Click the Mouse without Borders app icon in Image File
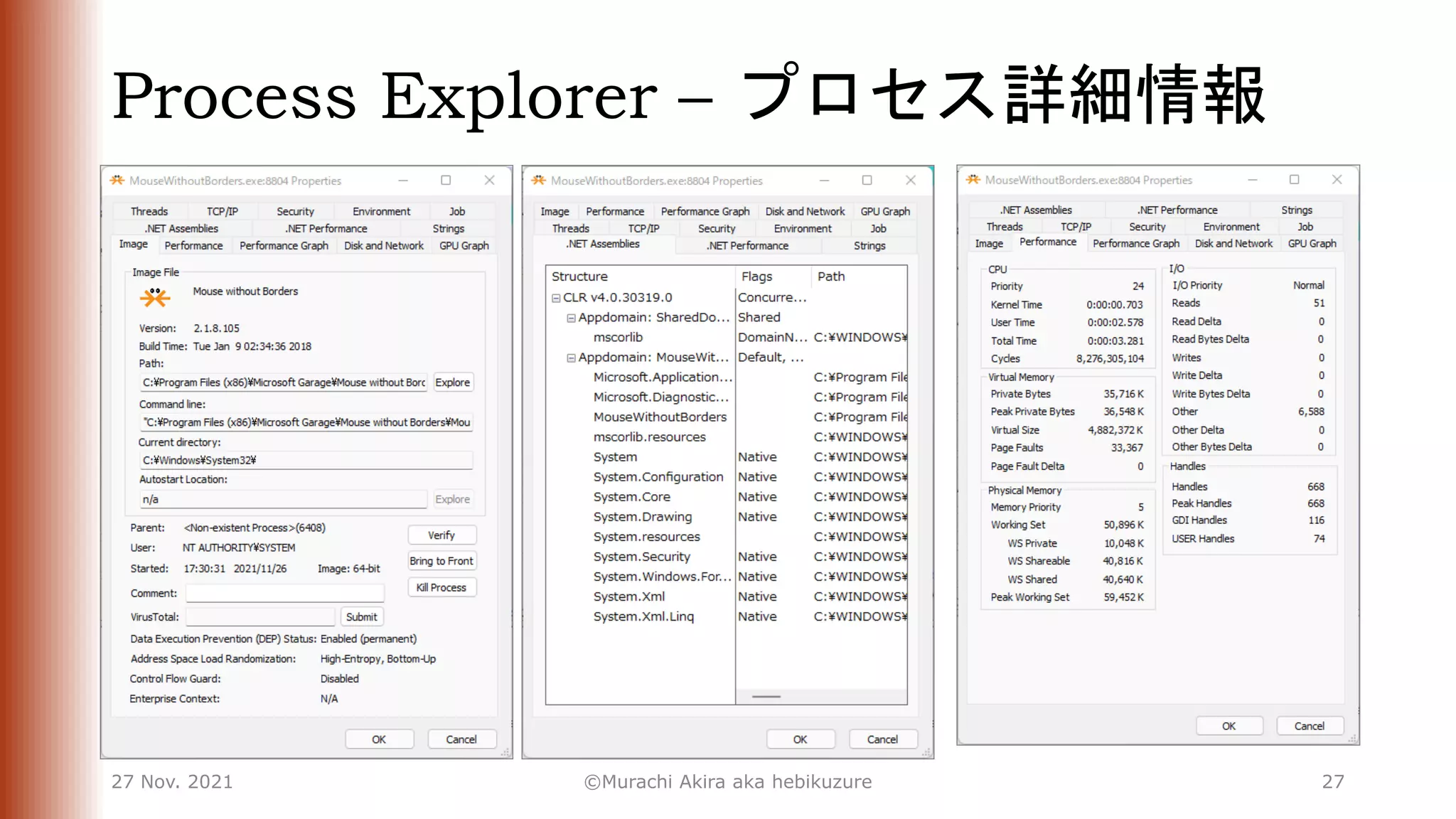Viewport: 1456px width, 819px height. (x=155, y=297)
